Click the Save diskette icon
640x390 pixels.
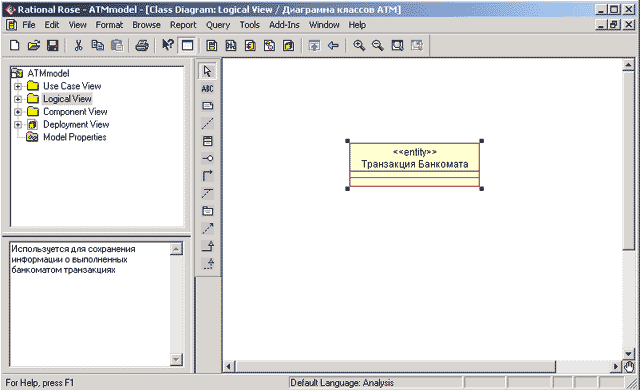pyautogui.click(x=53, y=45)
